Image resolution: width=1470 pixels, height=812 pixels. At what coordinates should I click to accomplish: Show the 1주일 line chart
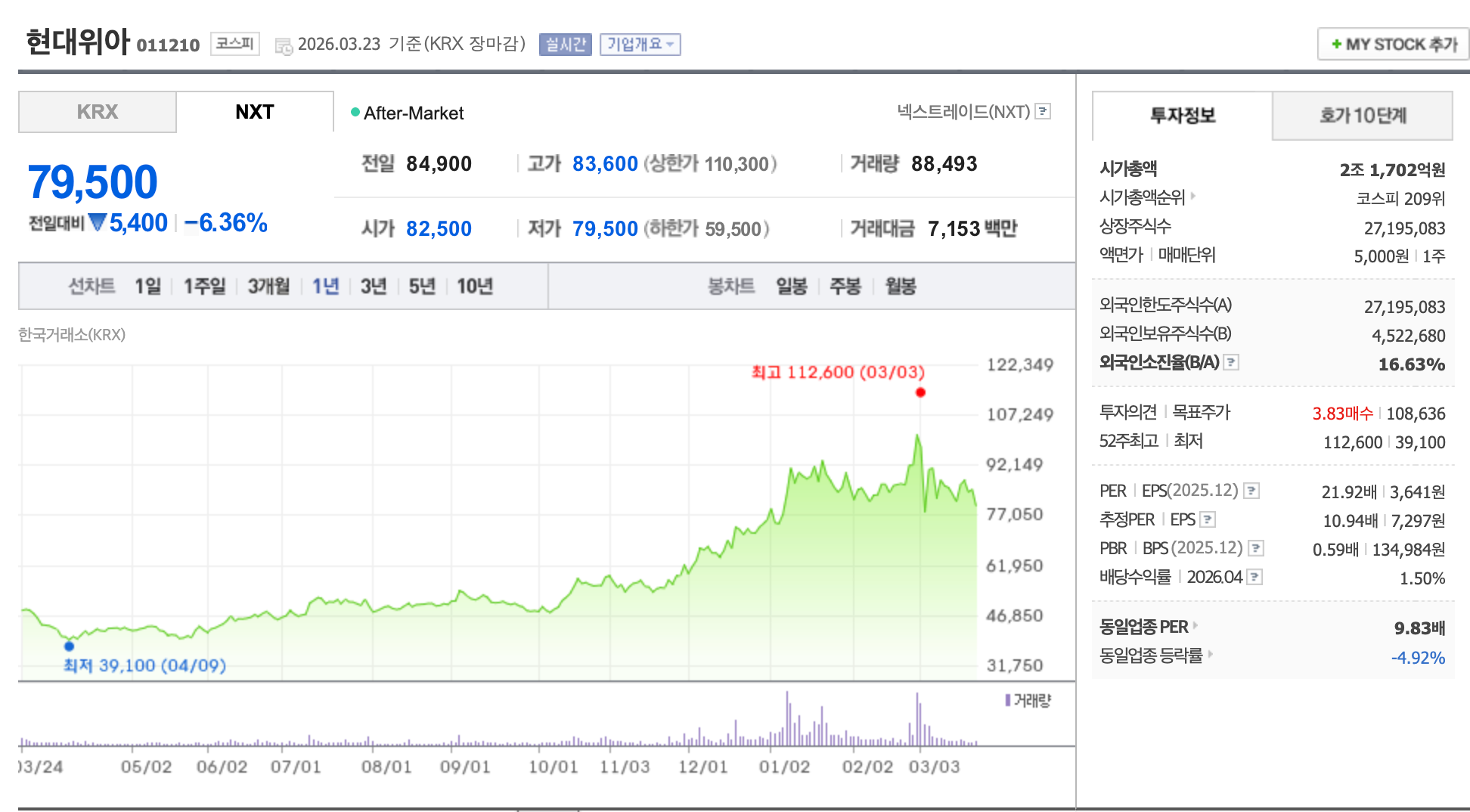pos(205,287)
